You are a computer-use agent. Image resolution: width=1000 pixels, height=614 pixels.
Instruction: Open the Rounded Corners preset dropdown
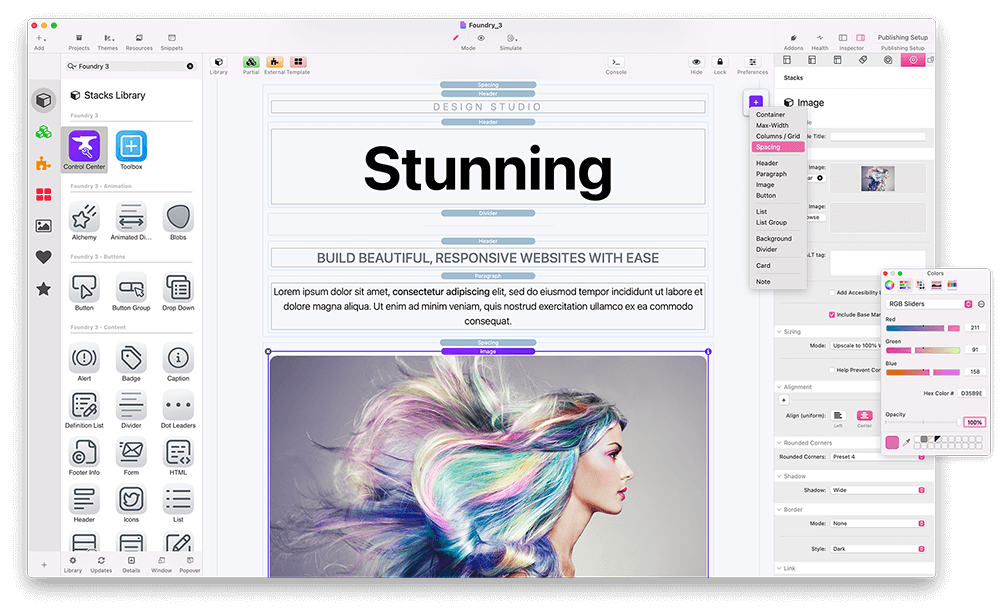pos(878,457)
